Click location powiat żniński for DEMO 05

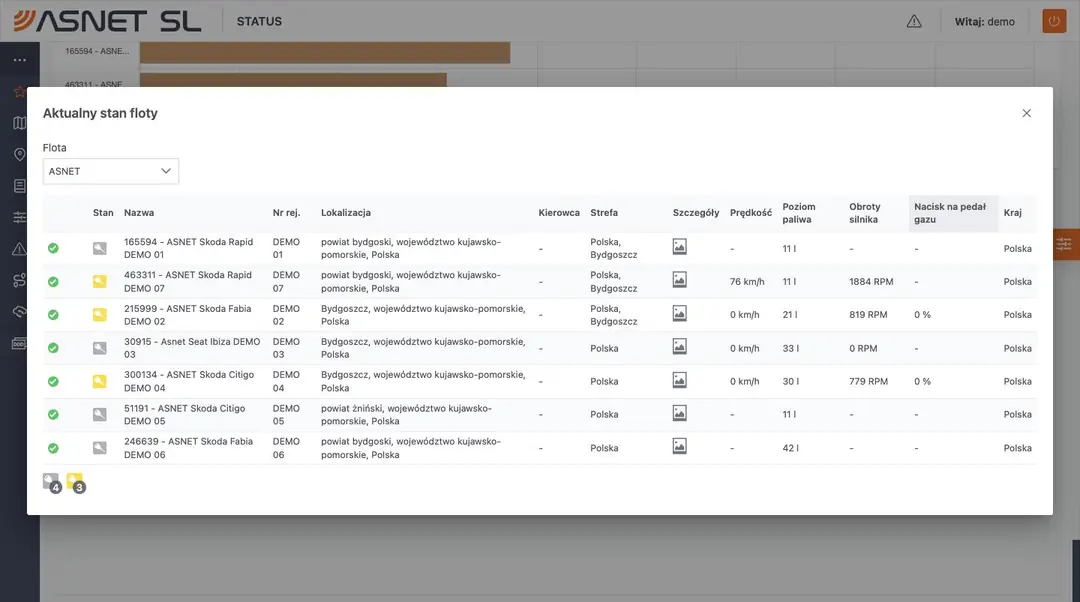(x=406, y=415)
